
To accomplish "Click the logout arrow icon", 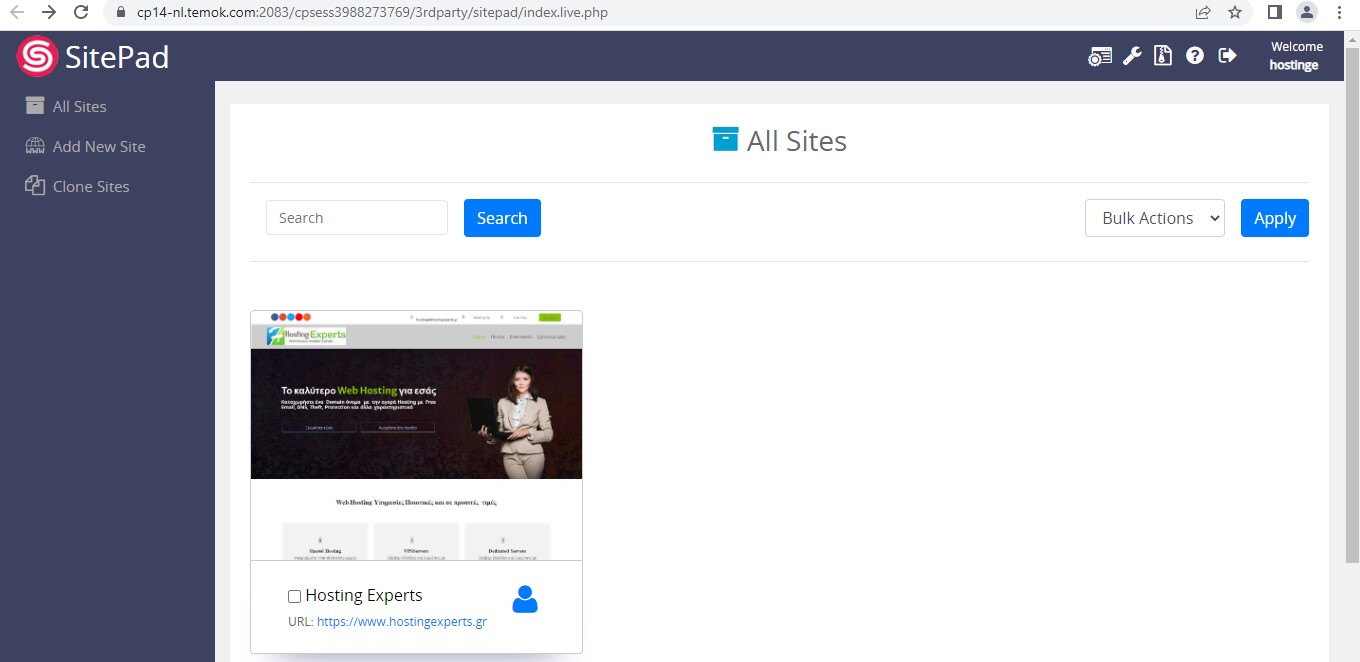I will pyautogui.click(x=1228, y=56).
